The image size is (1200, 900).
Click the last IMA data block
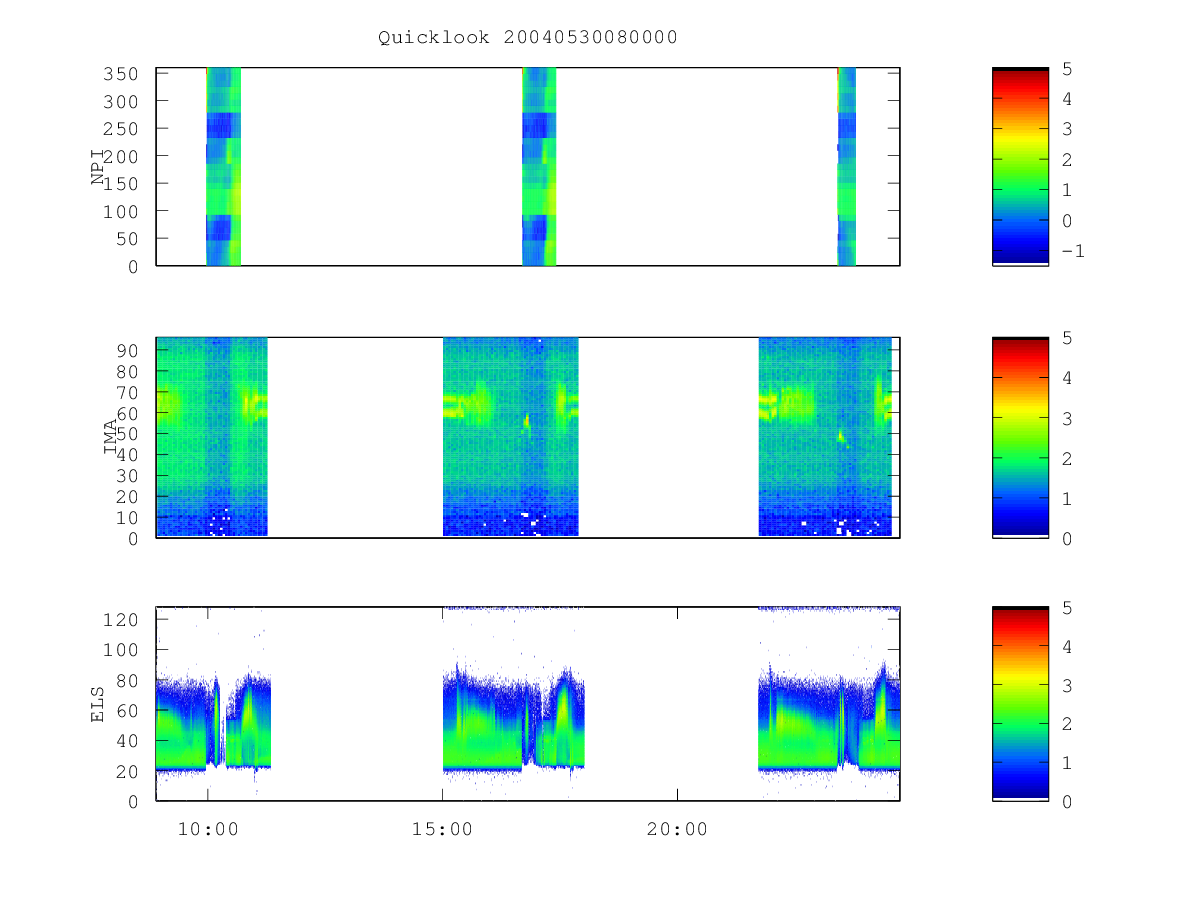click(825, 437)
